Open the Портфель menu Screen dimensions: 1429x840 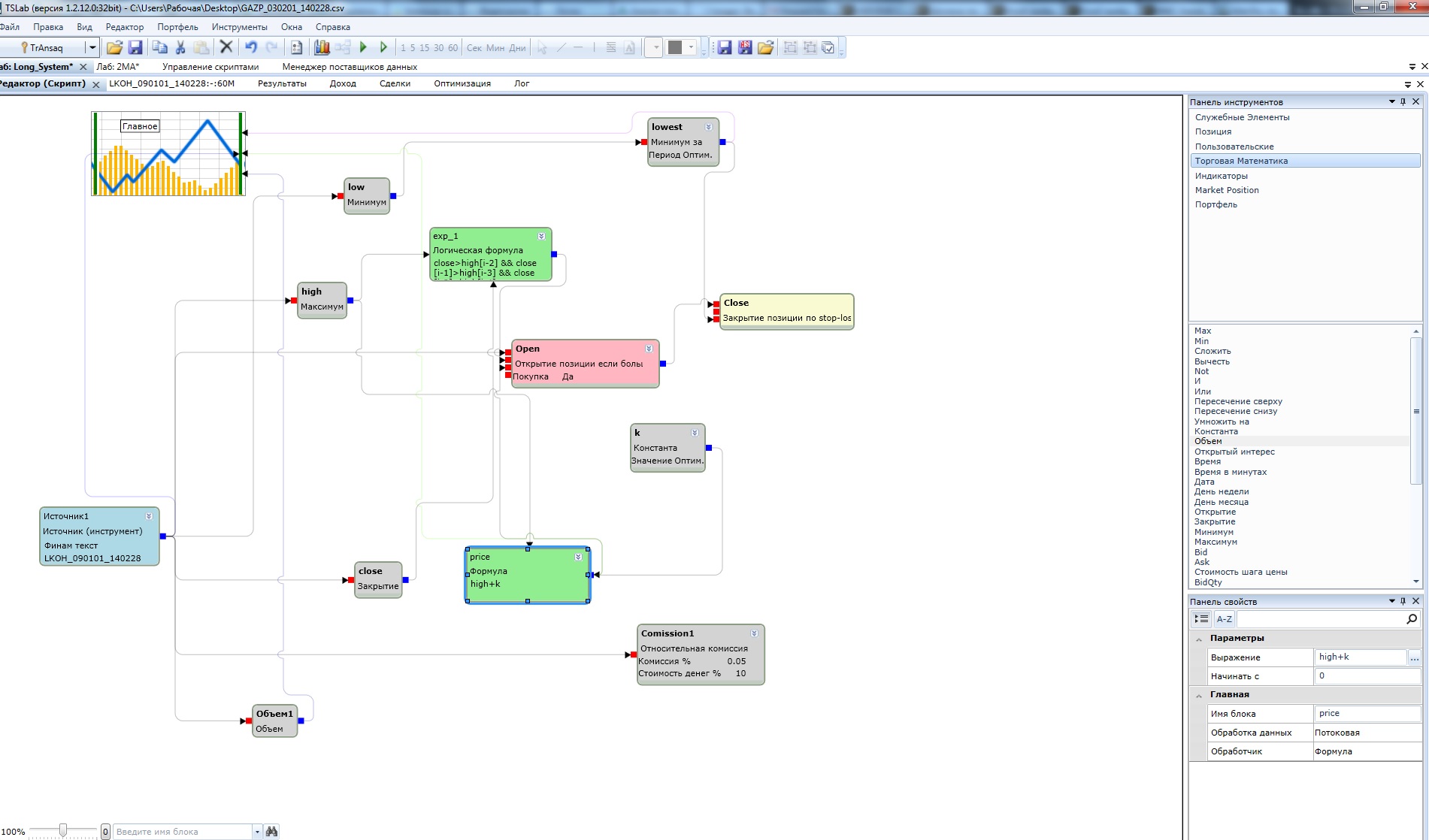[177, 27]
